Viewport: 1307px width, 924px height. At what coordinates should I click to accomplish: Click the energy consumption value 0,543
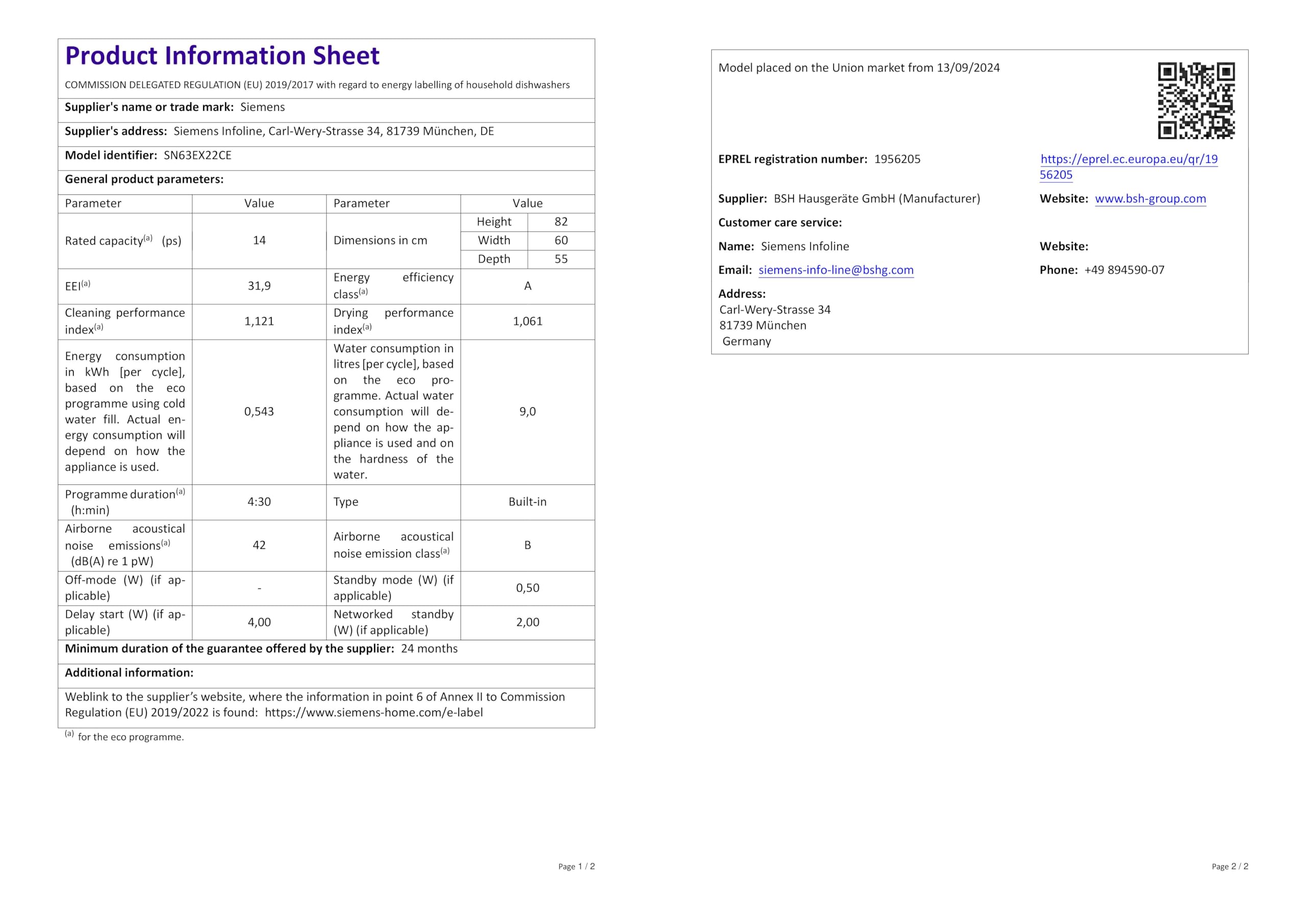click(x=259, y=411)
